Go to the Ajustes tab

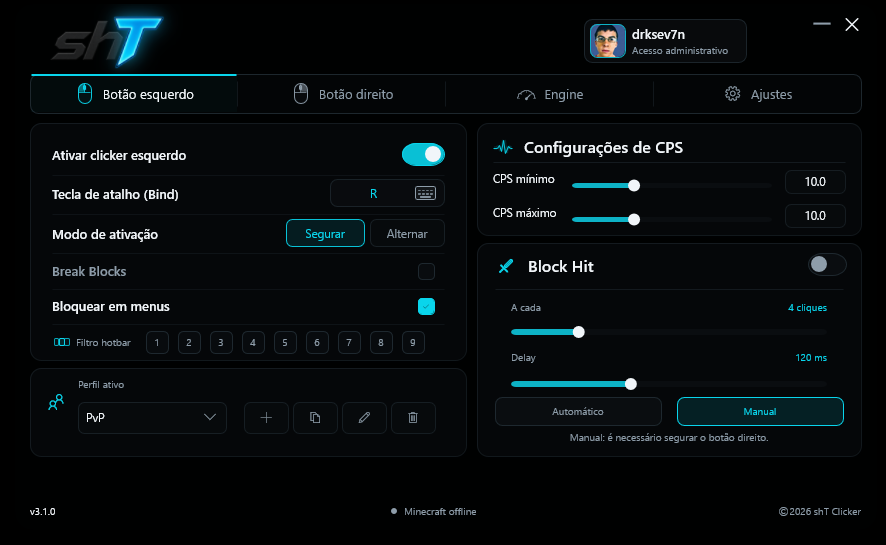click(x=758, y=94)
